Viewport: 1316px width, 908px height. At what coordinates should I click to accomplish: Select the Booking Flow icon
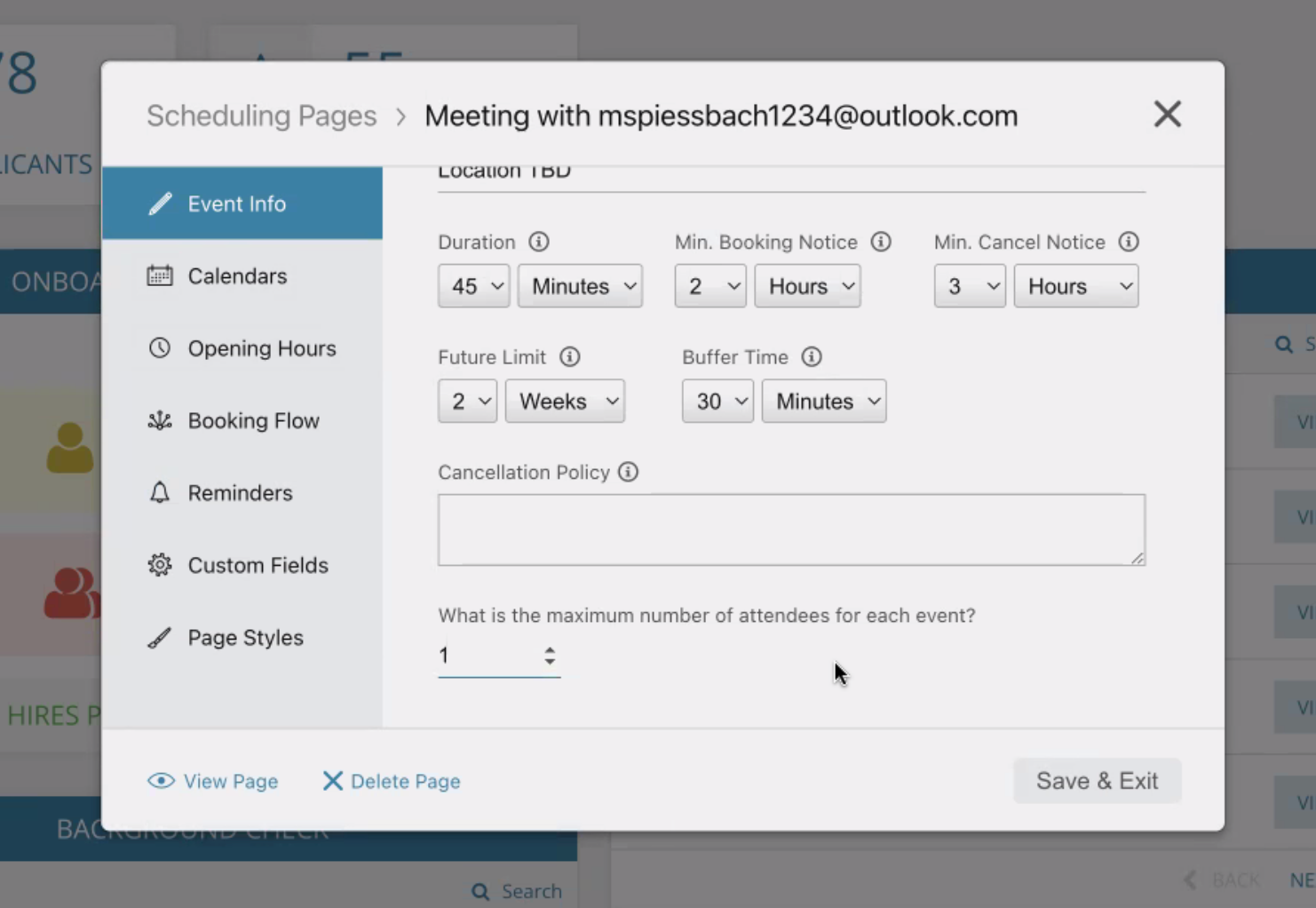click(x=160, y=420)
